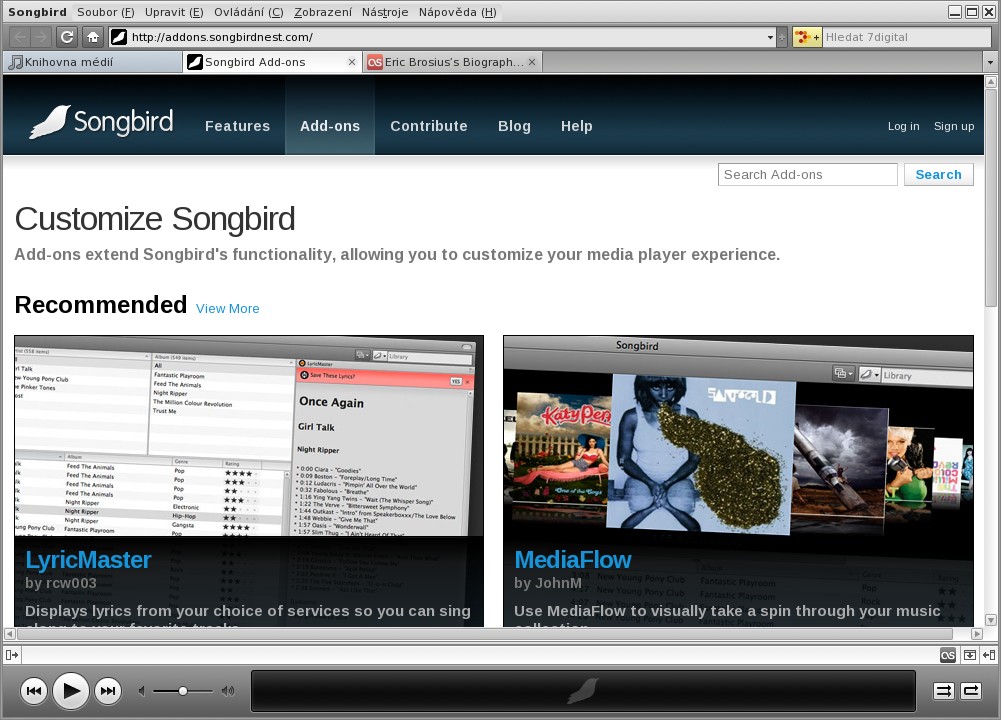Viewport: 1001px width, 720px height.
Task: Toggle the service pane icon in status bar
Action: pos(11,654)
